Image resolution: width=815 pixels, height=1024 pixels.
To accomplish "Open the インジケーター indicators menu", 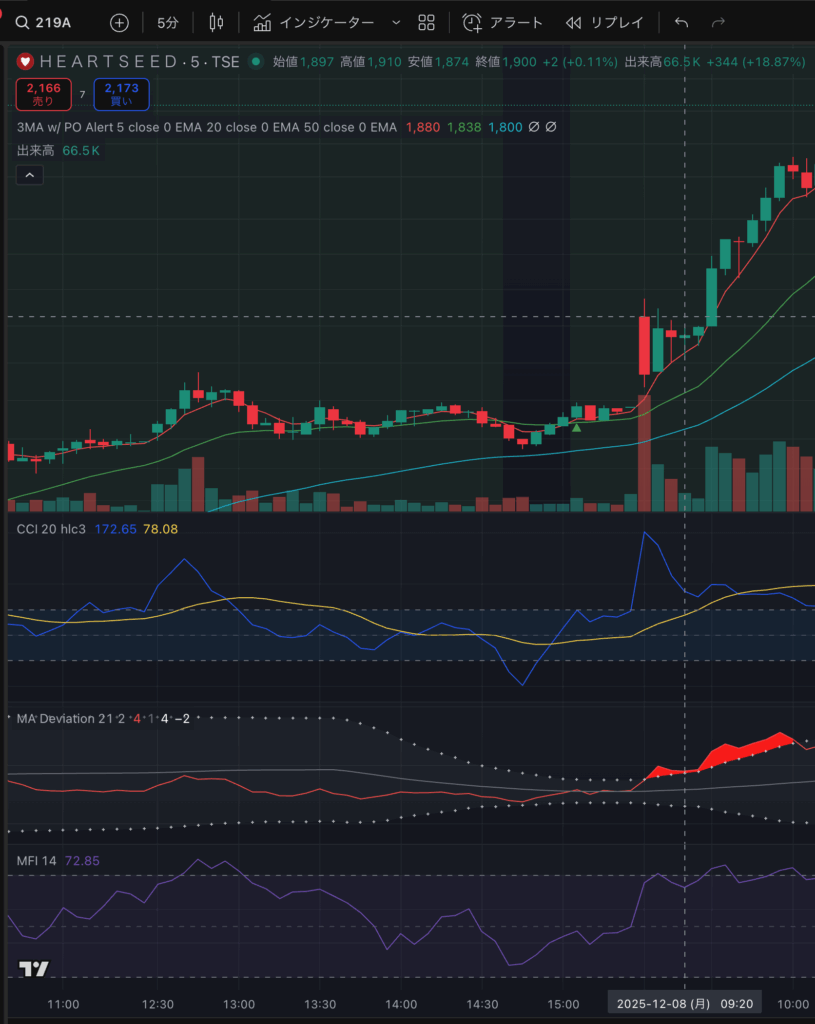I will pyautogui.click(x=314, y=22).
